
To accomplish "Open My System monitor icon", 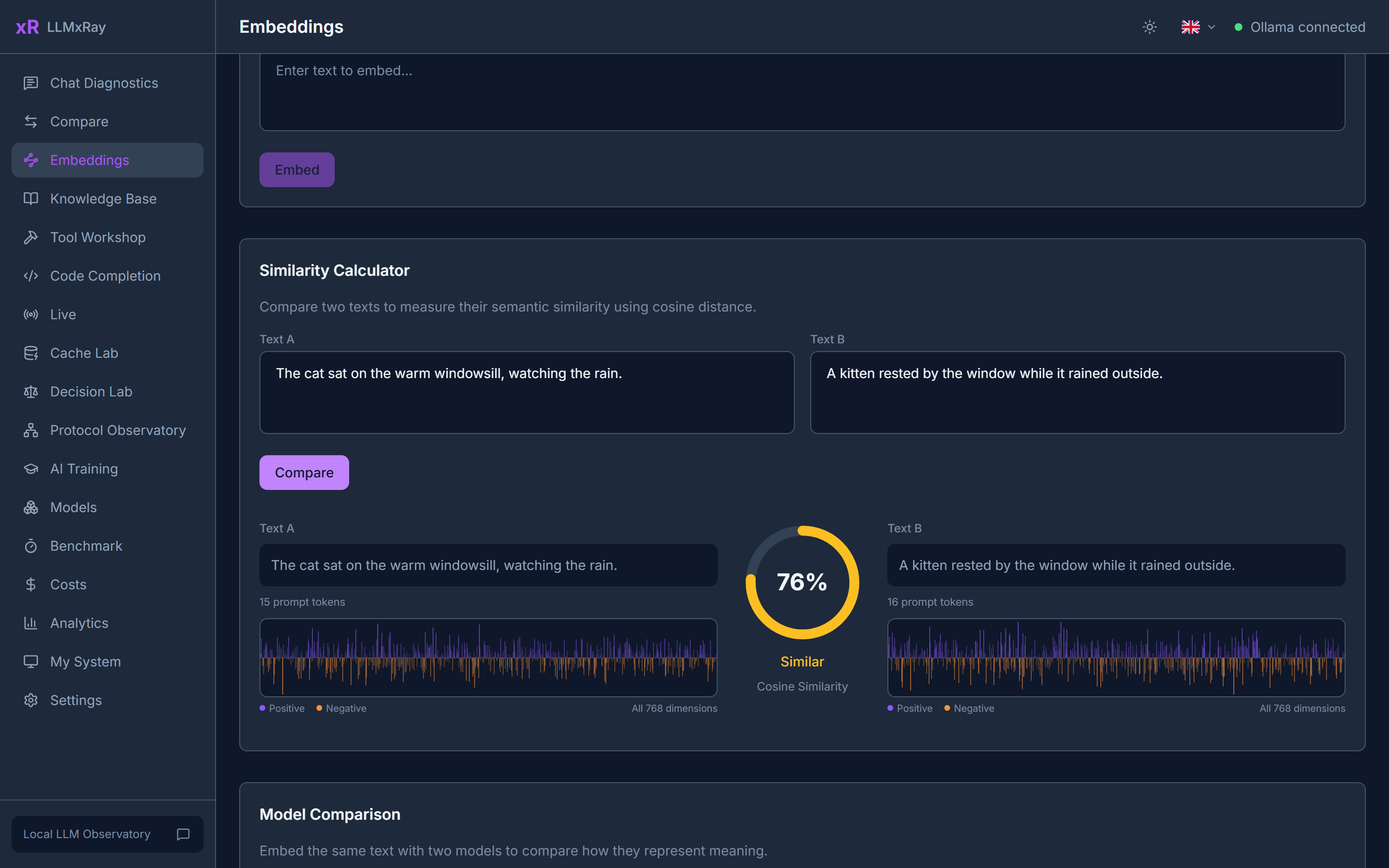I will (x=30, y=662).
